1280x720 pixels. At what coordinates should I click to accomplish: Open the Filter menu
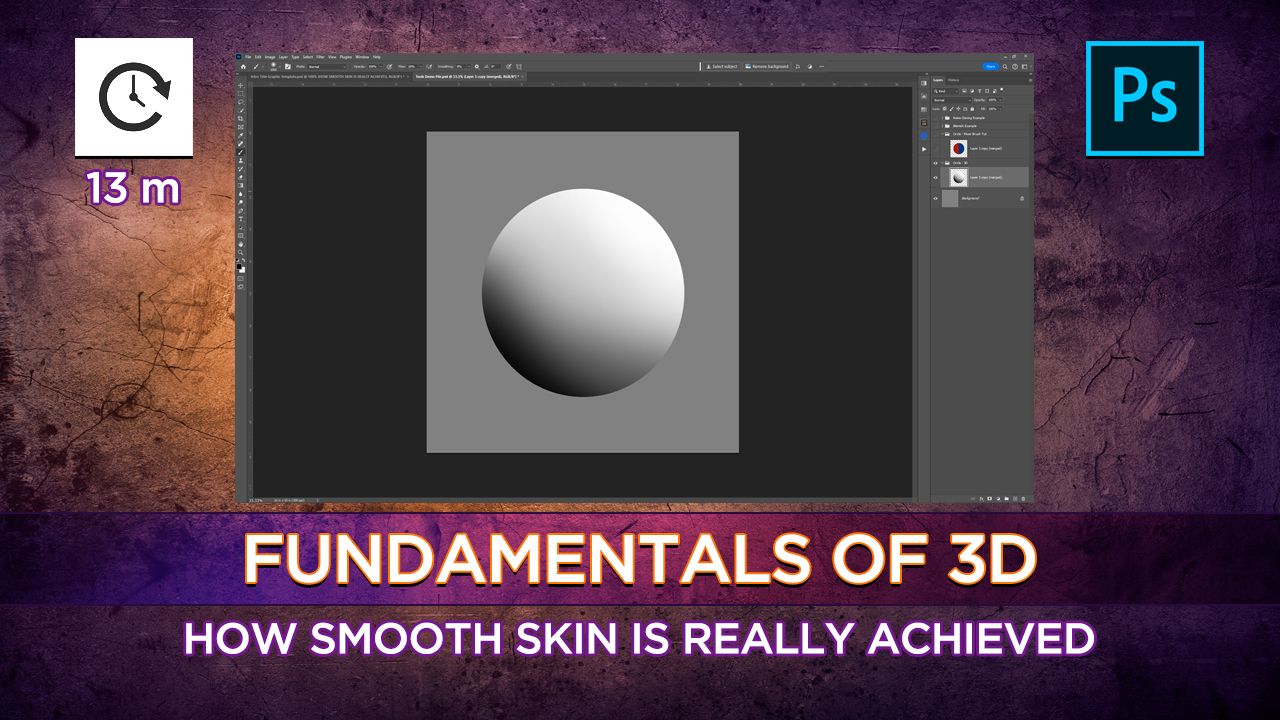coord(320,57)
